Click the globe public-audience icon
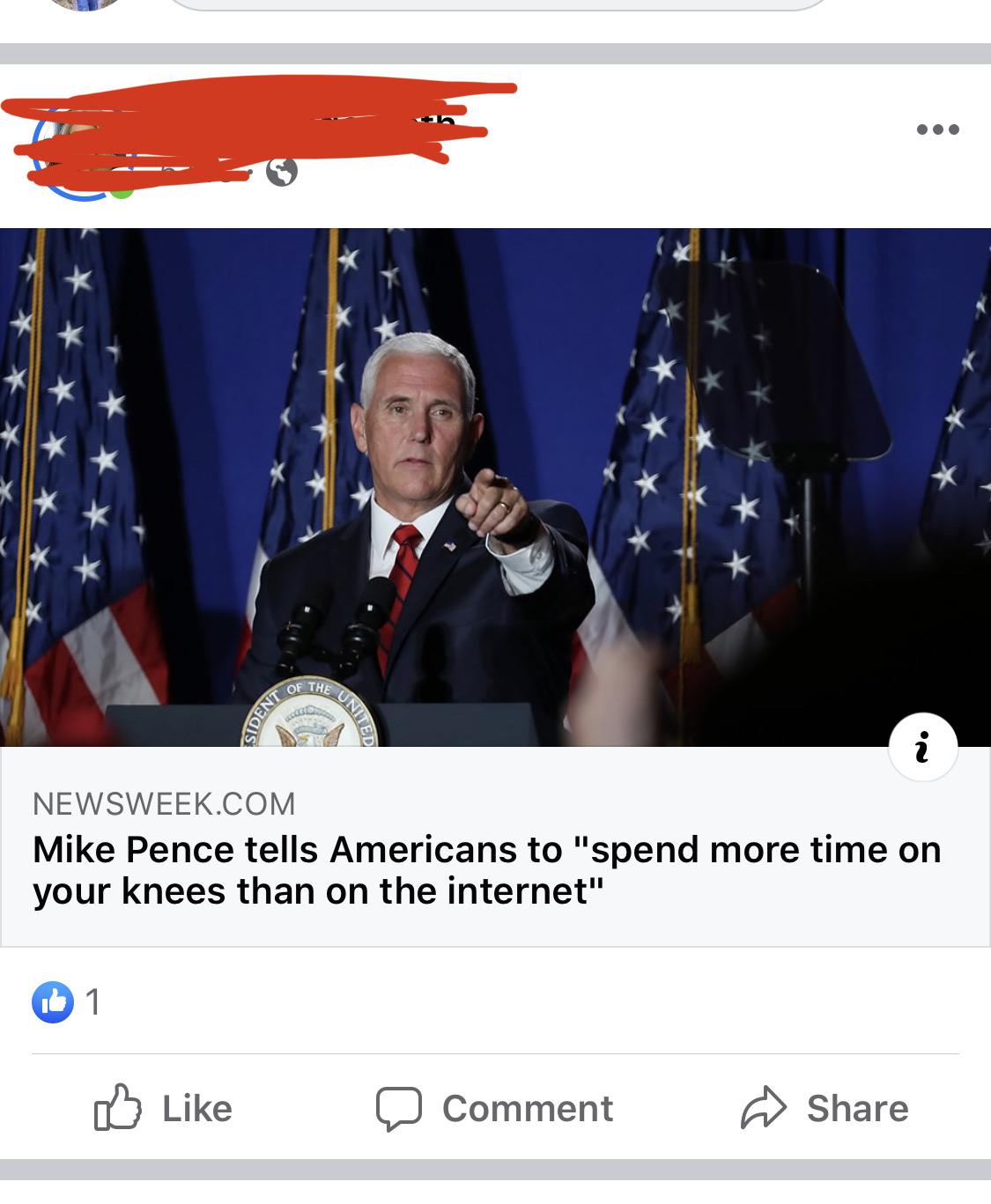This screenshot has width=991, height=1204. (x=281, y=172)
